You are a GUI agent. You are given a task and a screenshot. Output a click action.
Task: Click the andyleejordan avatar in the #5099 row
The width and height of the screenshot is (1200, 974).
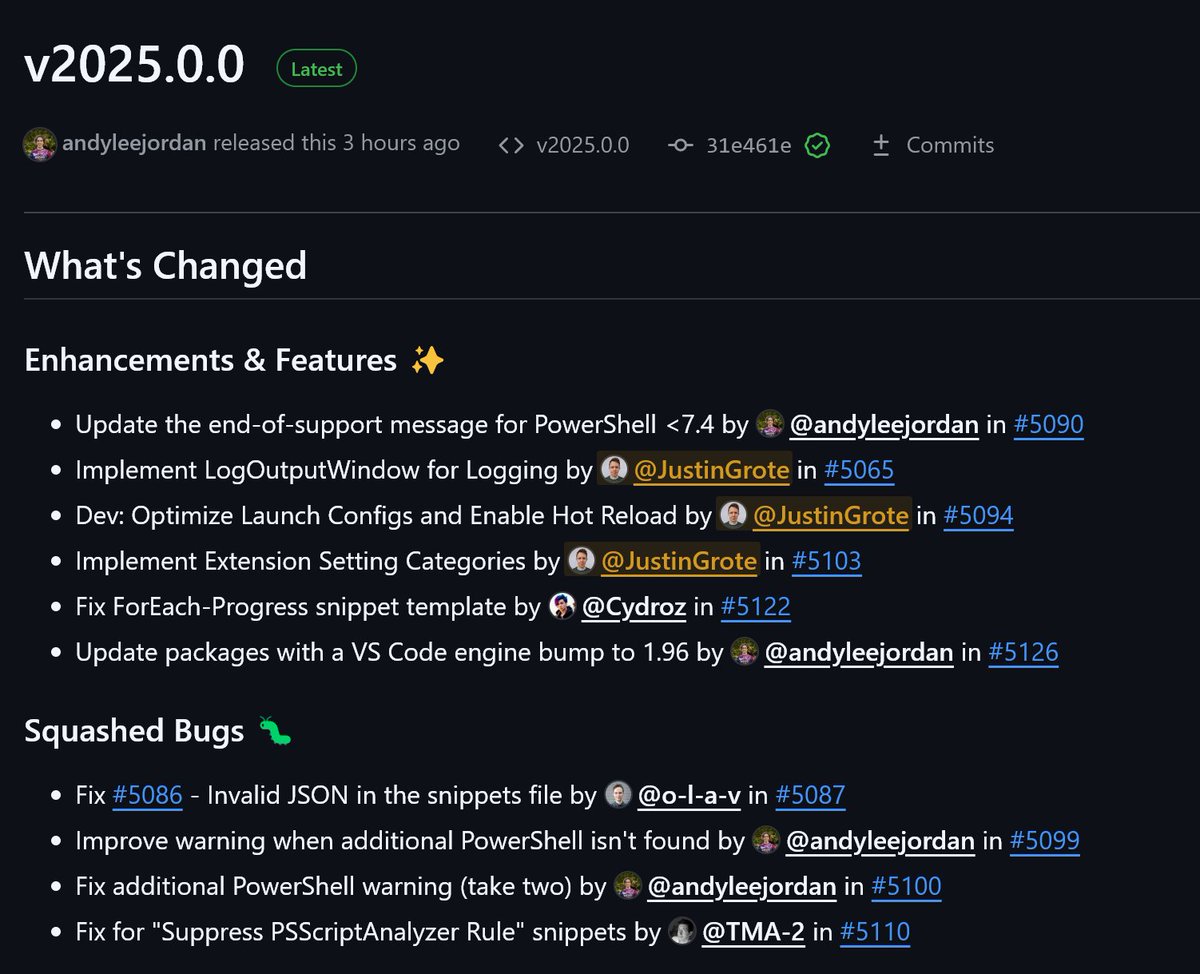(x=766, y=841)
